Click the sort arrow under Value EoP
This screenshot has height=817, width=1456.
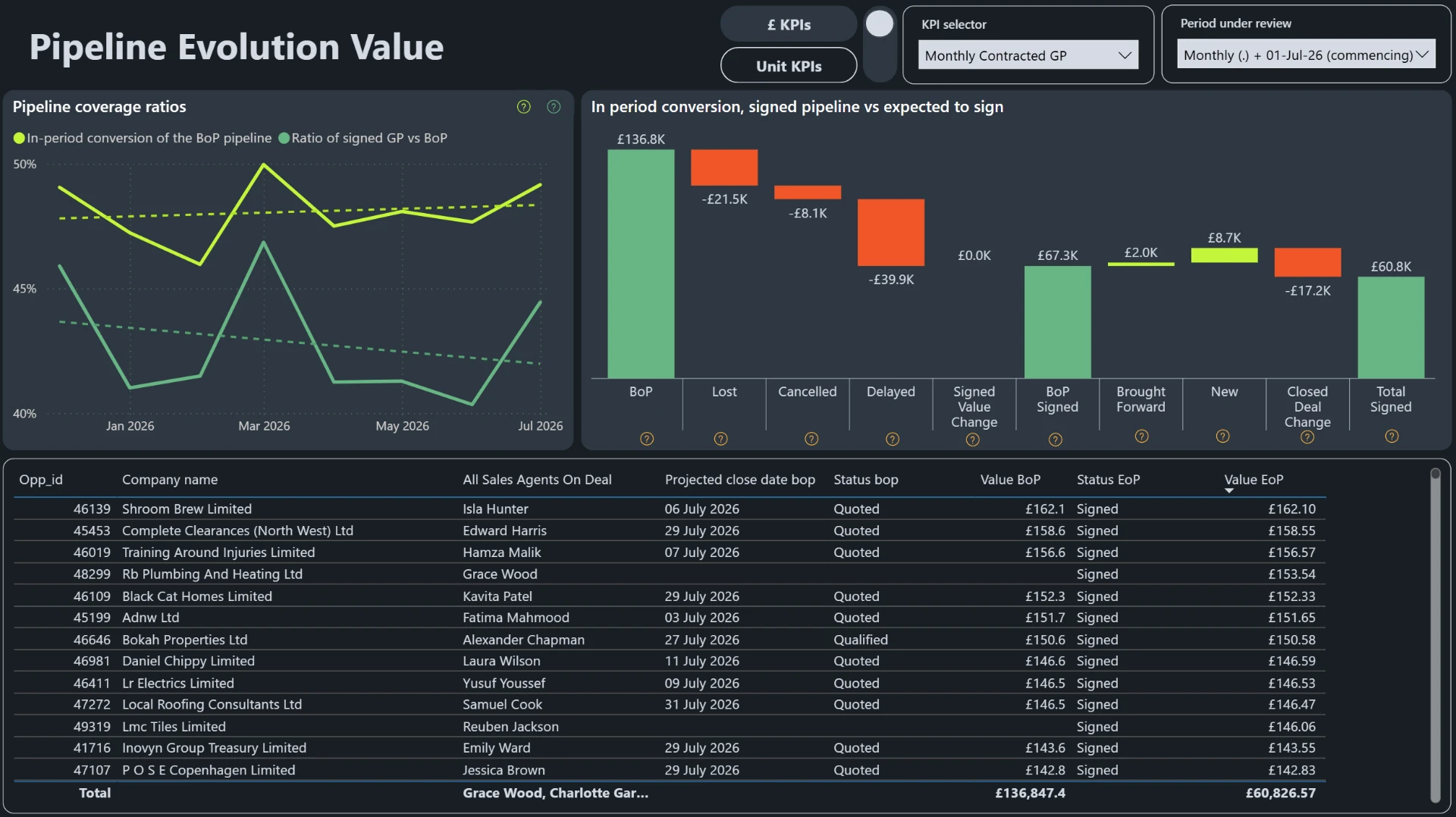click(x=1229, y=491)
